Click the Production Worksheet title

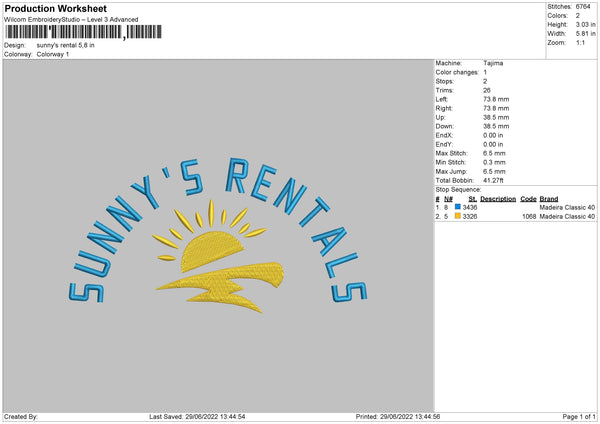tap(56, 8)
